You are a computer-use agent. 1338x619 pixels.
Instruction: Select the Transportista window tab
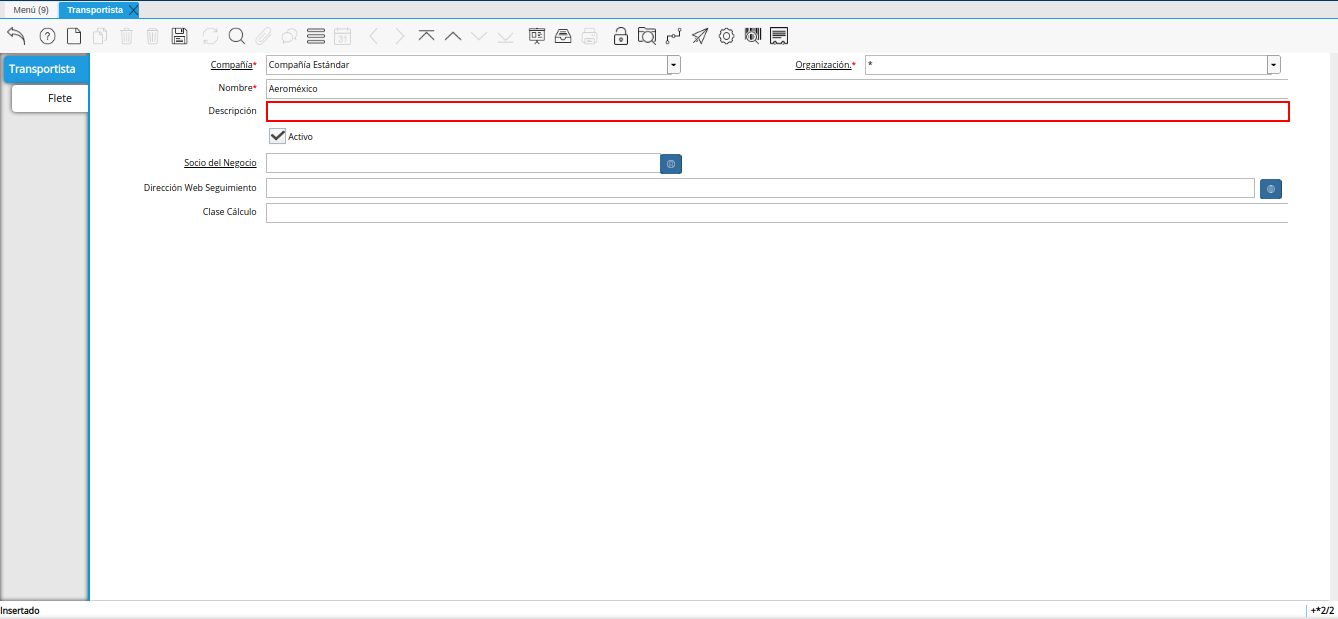tap(95, 10)
